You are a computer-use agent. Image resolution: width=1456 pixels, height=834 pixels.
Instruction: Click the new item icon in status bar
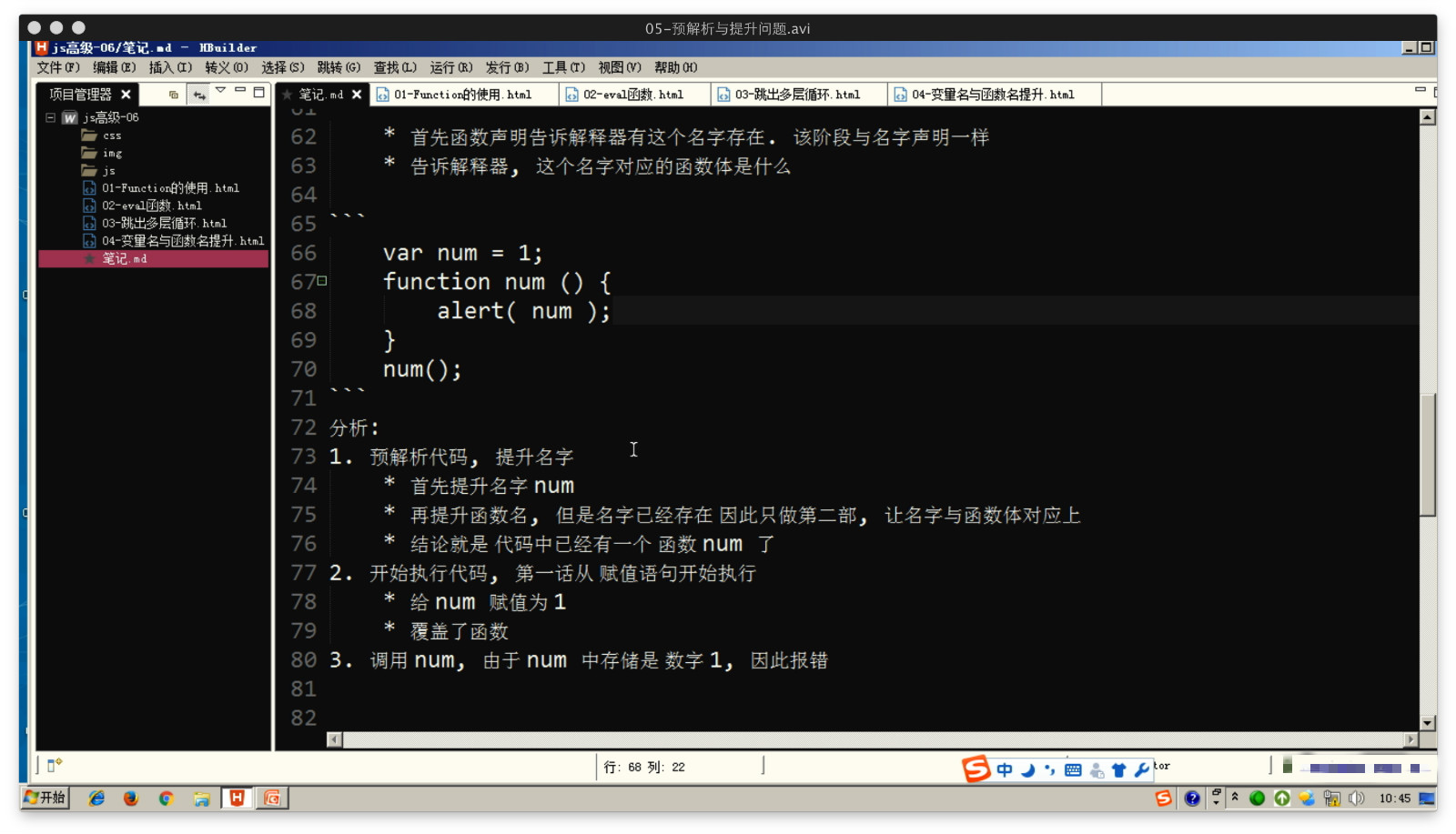click(55, 764)
